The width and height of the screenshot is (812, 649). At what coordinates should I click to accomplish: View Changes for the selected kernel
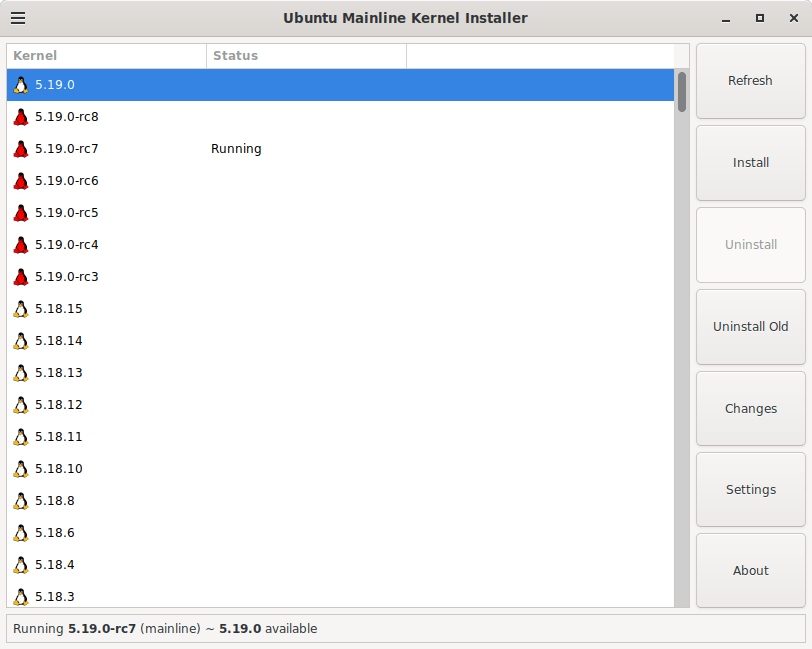point(750,409)
